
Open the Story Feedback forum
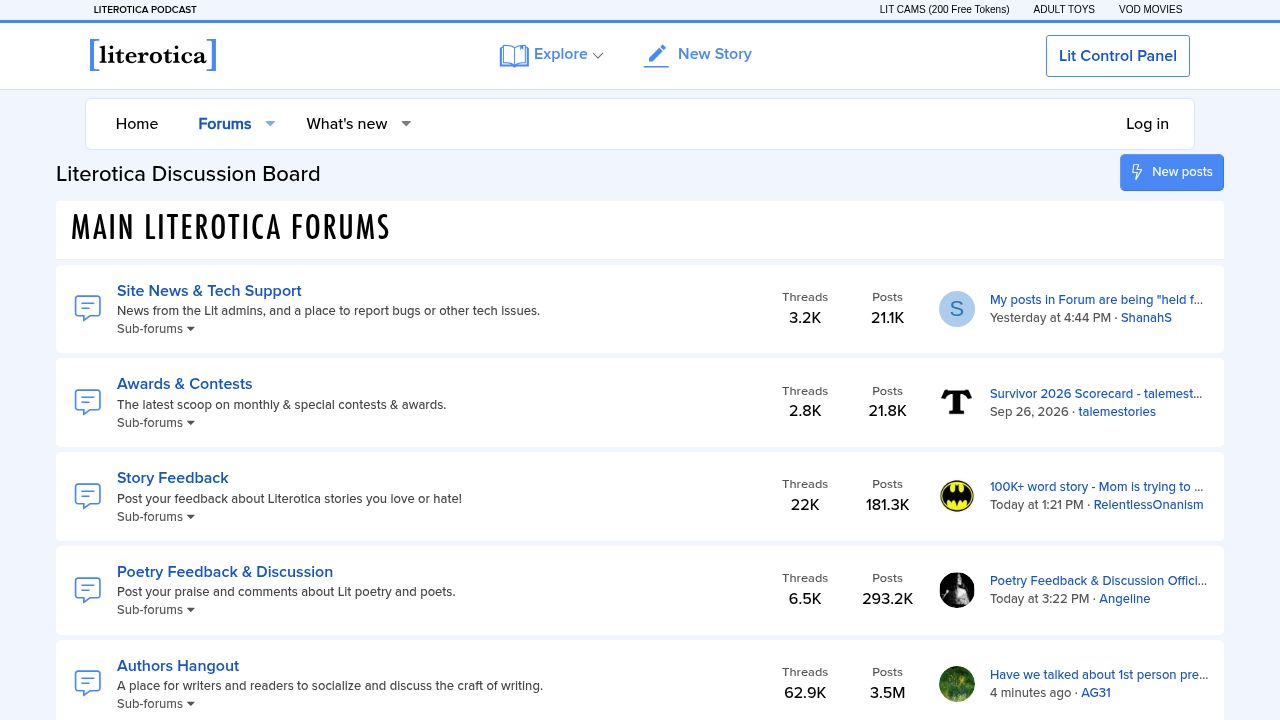click(x=173, y=478)
